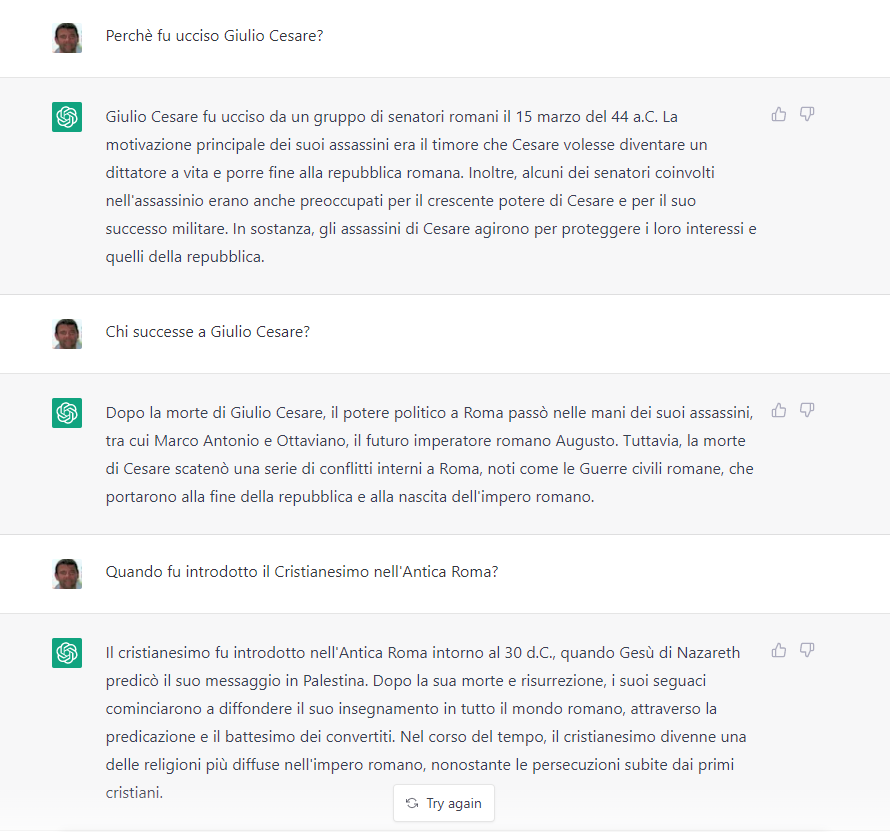
Task: Thumbs up the Giulio Cesare assassination answer
Action: 779,114
